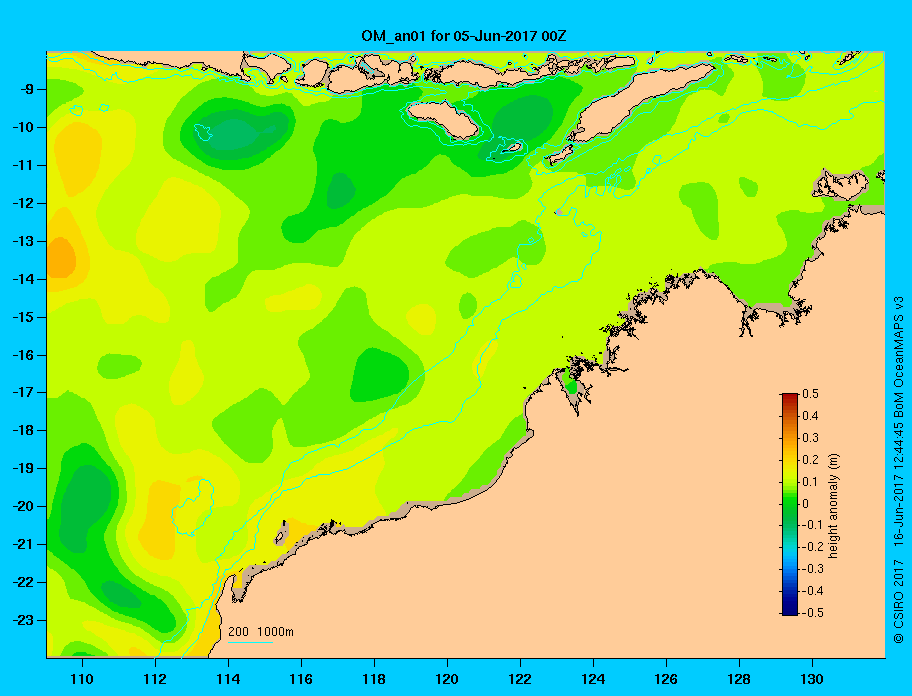Click the longitude label 122
This screenshot has width=912, height=696.
click(520, 679)
